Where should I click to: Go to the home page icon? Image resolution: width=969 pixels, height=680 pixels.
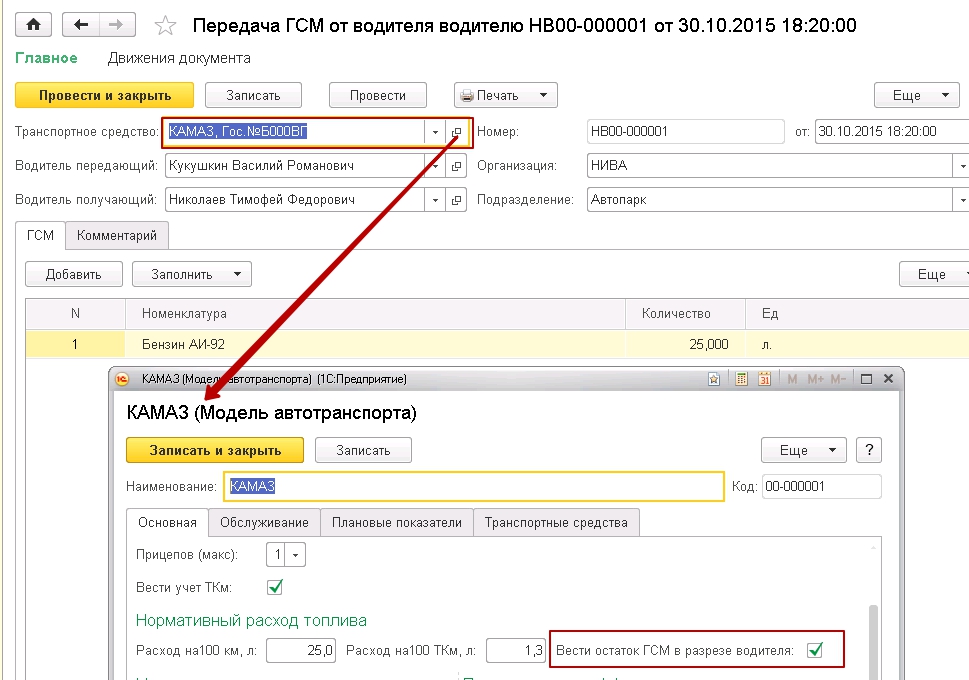33,25
